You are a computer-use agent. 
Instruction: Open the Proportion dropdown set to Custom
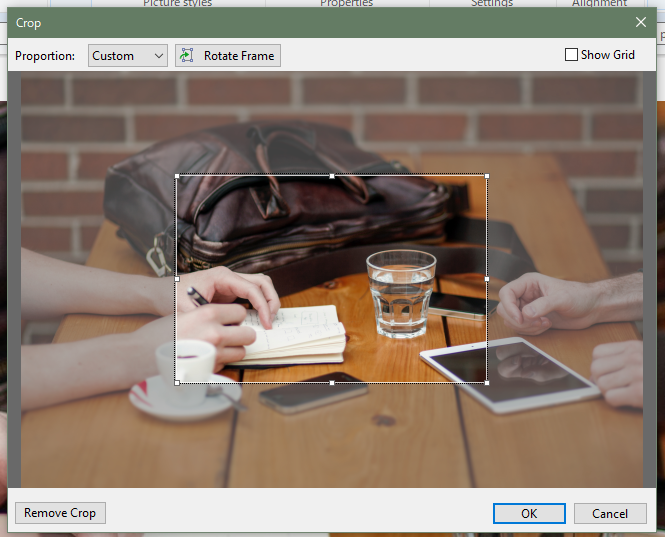(x=127, y=56)
